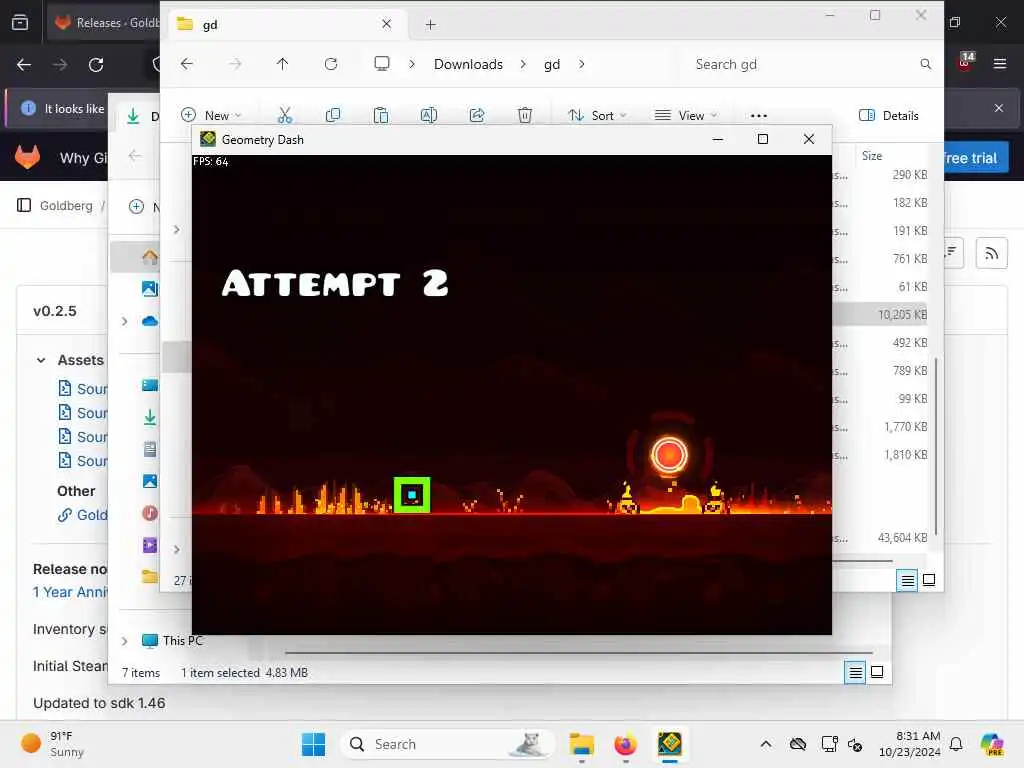Switch to large thumbnails view in gd Explorer

pyautogui.click(x=929, y=580)
